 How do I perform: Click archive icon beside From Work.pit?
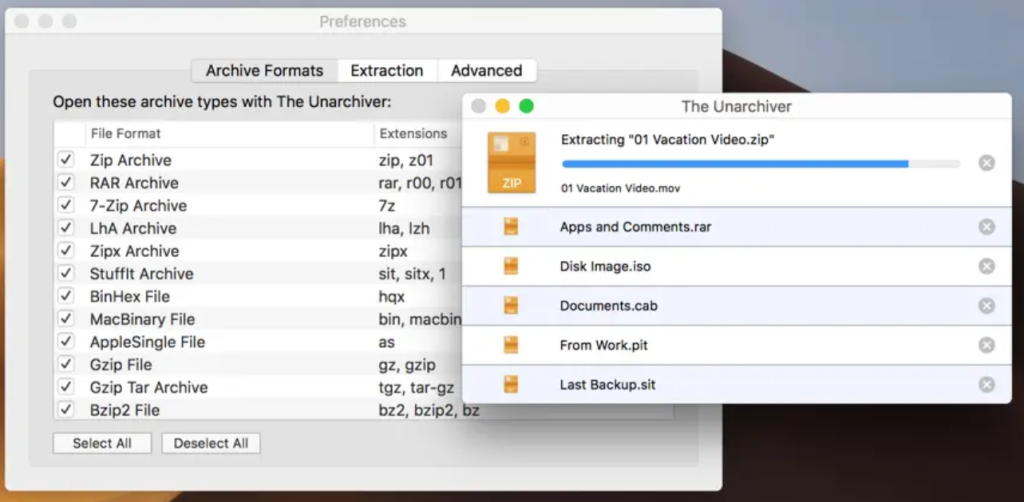click(x=511, y=345)
